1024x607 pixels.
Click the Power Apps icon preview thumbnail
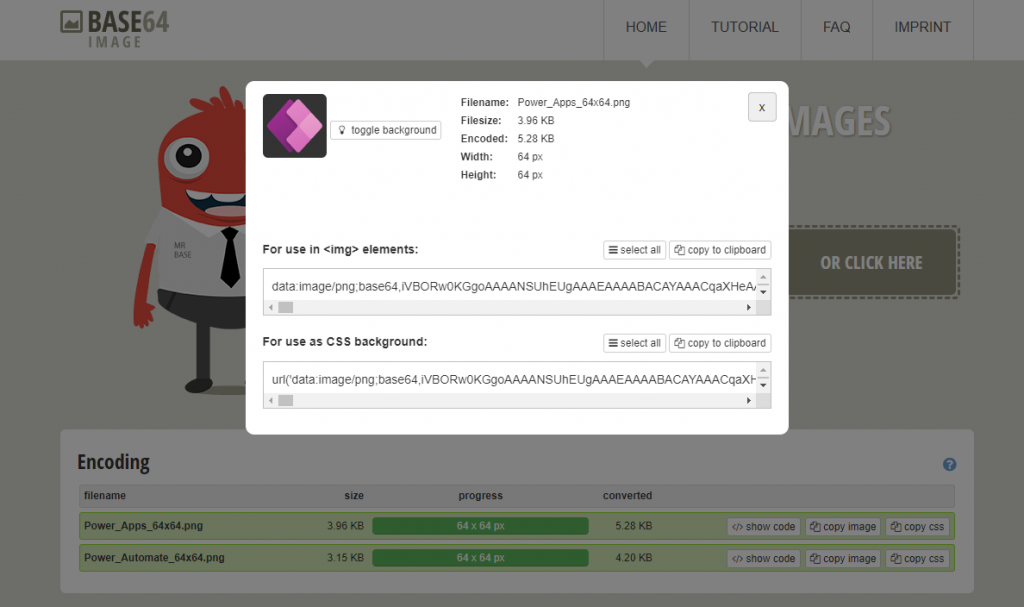(294, 126)
